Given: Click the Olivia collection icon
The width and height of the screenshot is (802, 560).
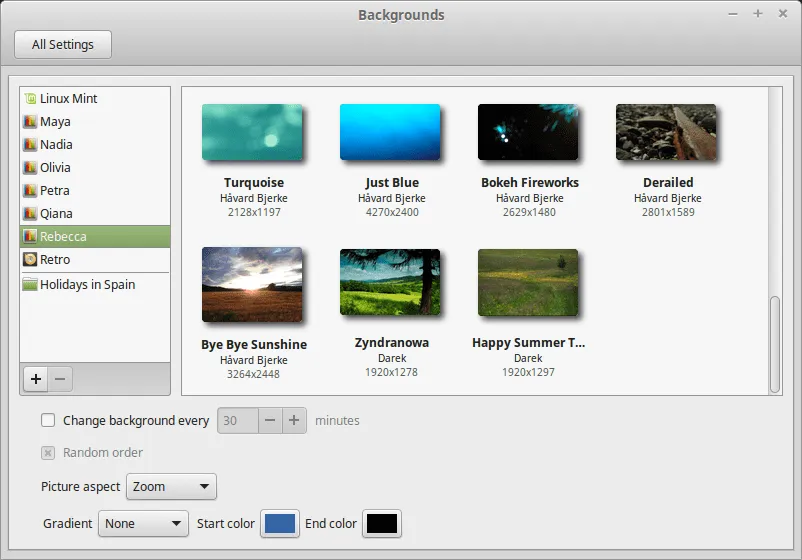Looking at the screenshot, I should [x=30, y=168].
